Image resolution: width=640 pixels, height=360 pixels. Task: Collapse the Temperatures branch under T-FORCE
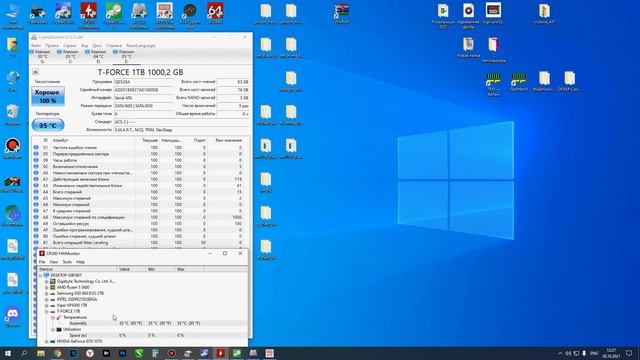(53, 317)
